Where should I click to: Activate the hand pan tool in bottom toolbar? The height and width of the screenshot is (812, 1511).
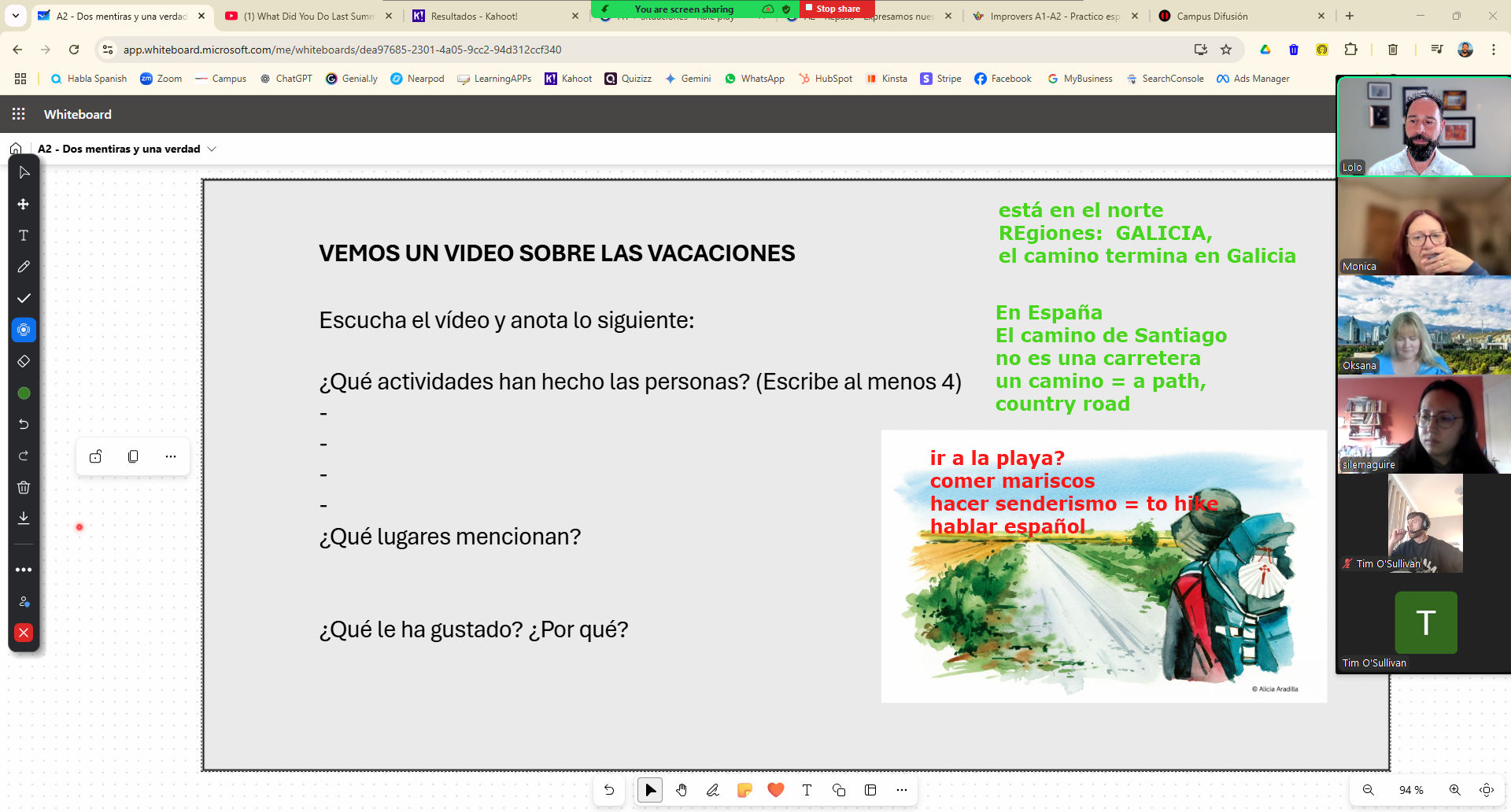(682, 790)
